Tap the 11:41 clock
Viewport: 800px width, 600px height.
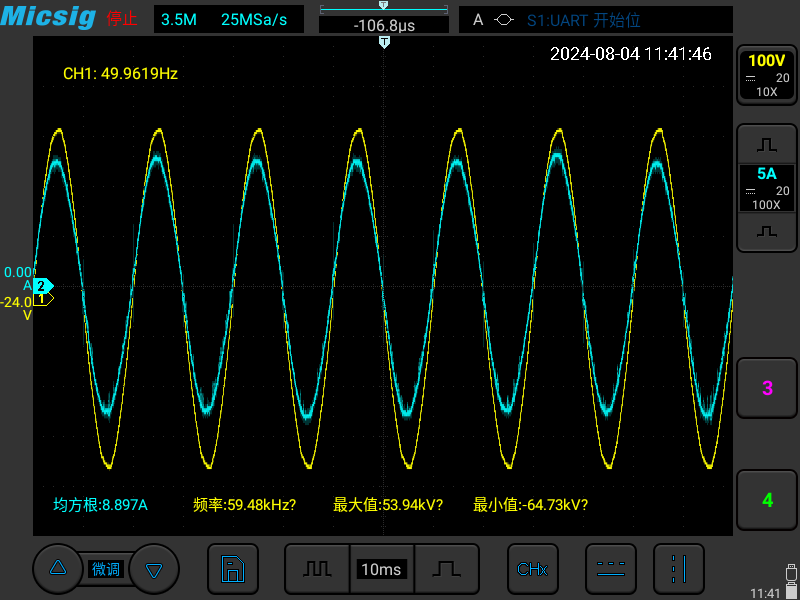tap(766, 593)
